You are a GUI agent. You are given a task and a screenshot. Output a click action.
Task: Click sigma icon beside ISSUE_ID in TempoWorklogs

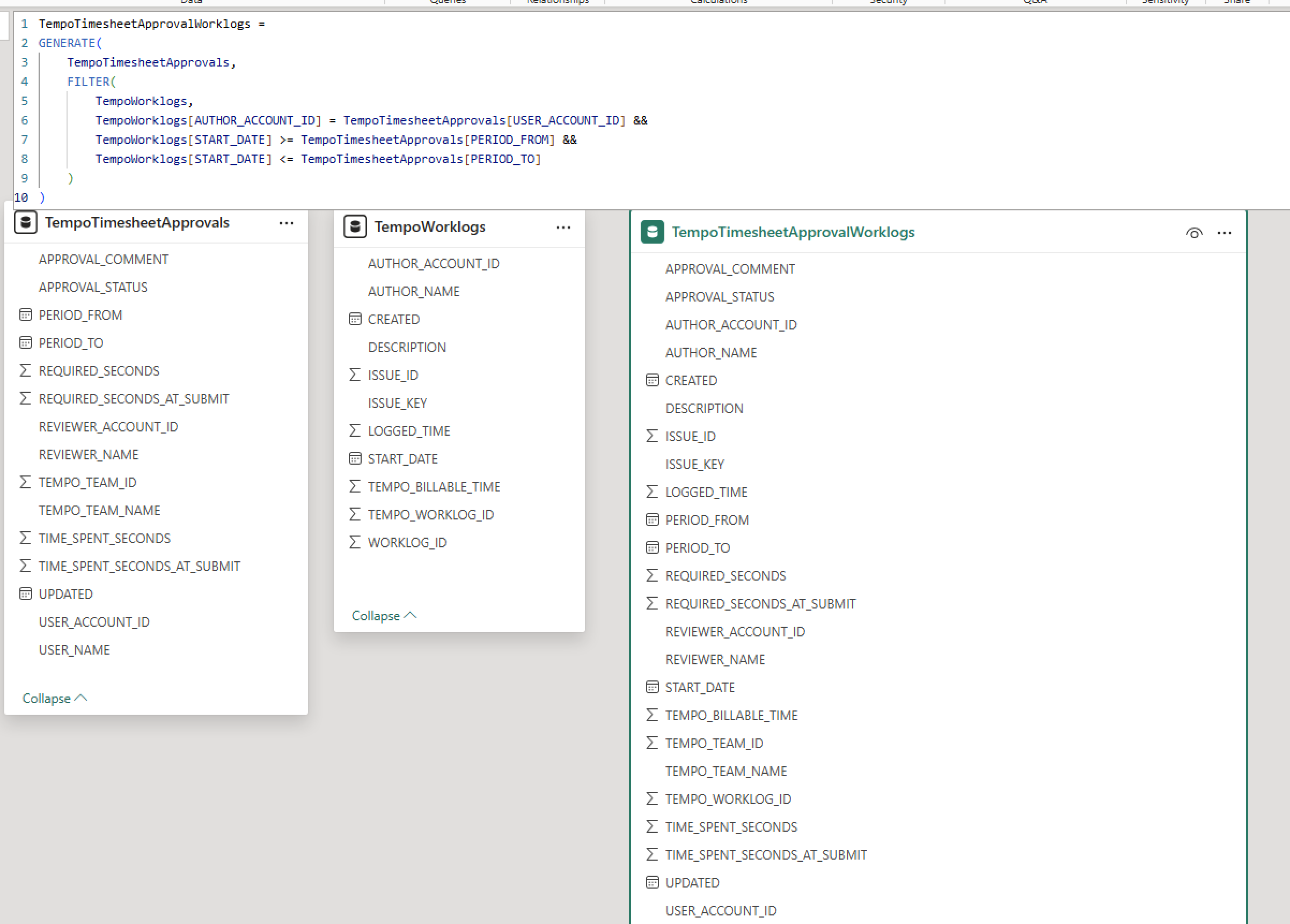[355, 375]
